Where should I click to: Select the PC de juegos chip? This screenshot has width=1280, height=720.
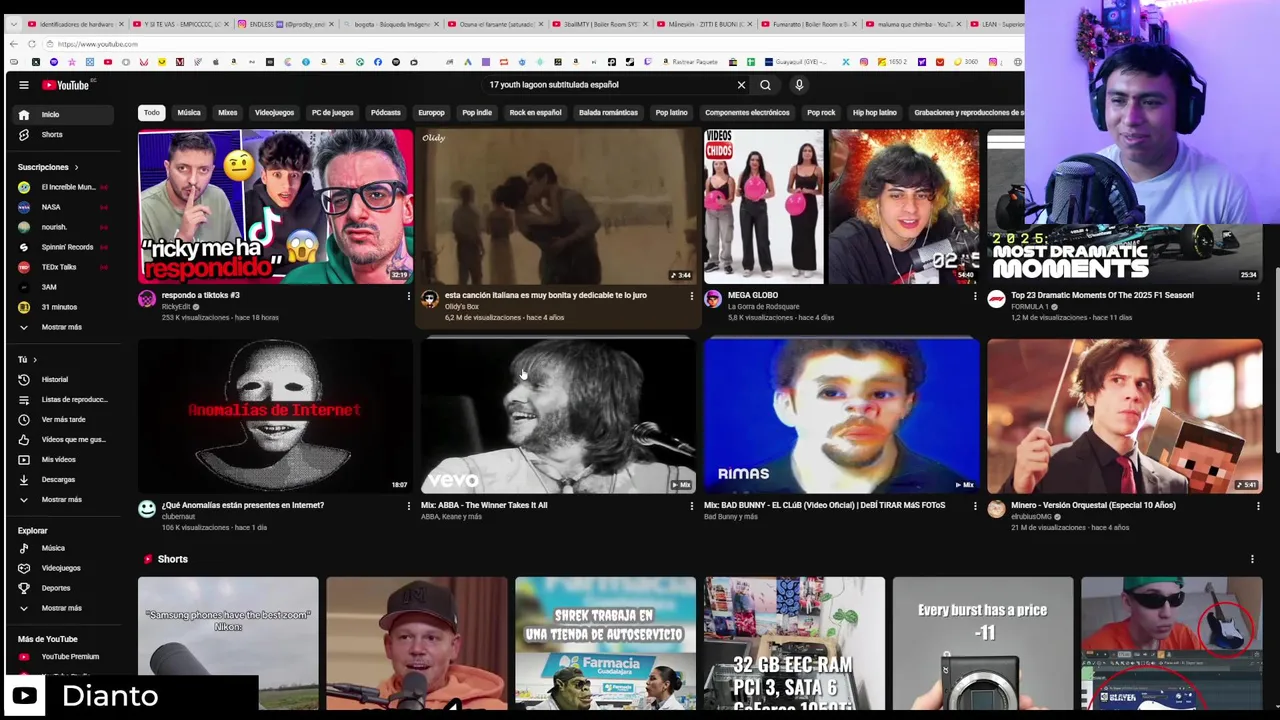[x=332, y=113]
